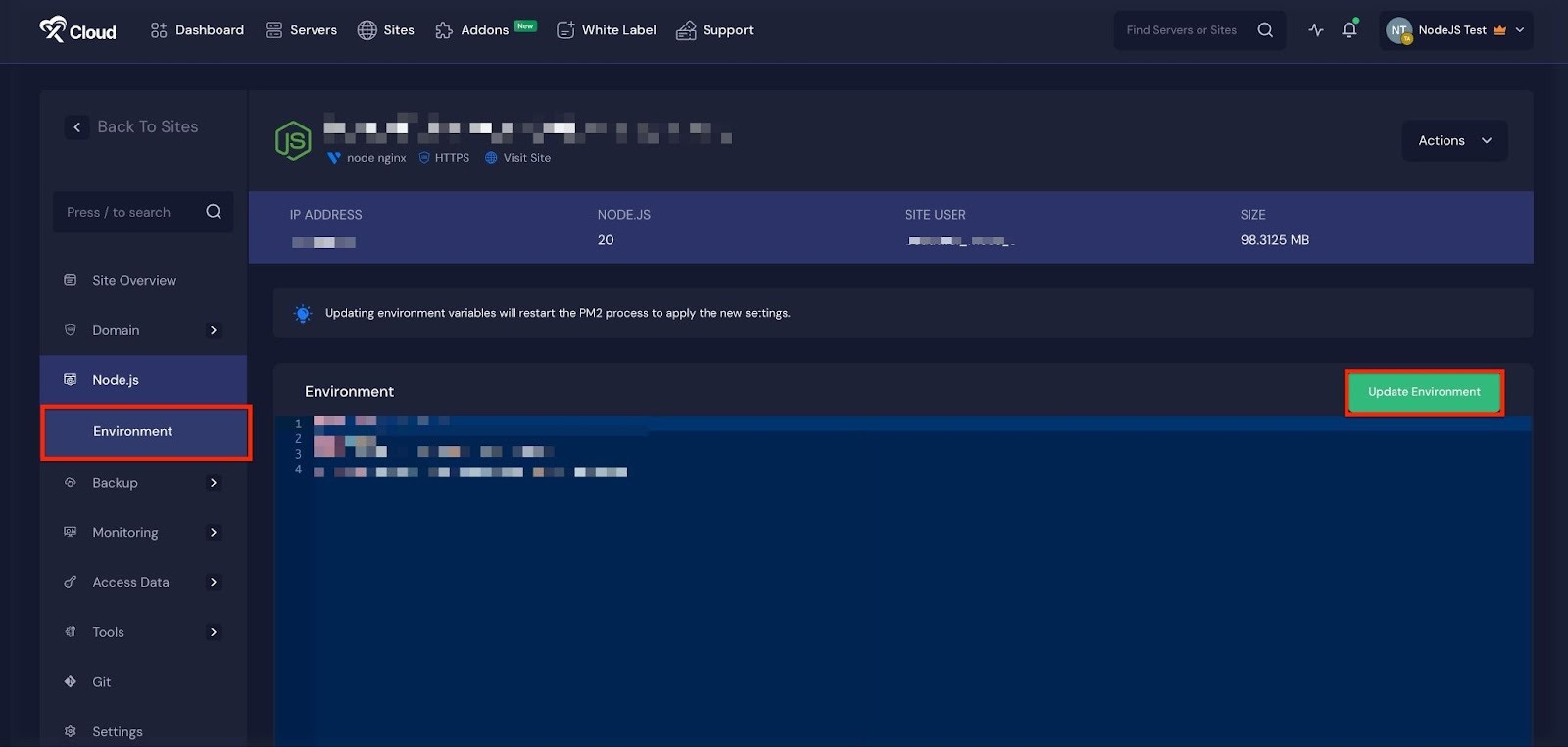
Task: Click the Monitoring icon
Action: click(x=71, y=533)
